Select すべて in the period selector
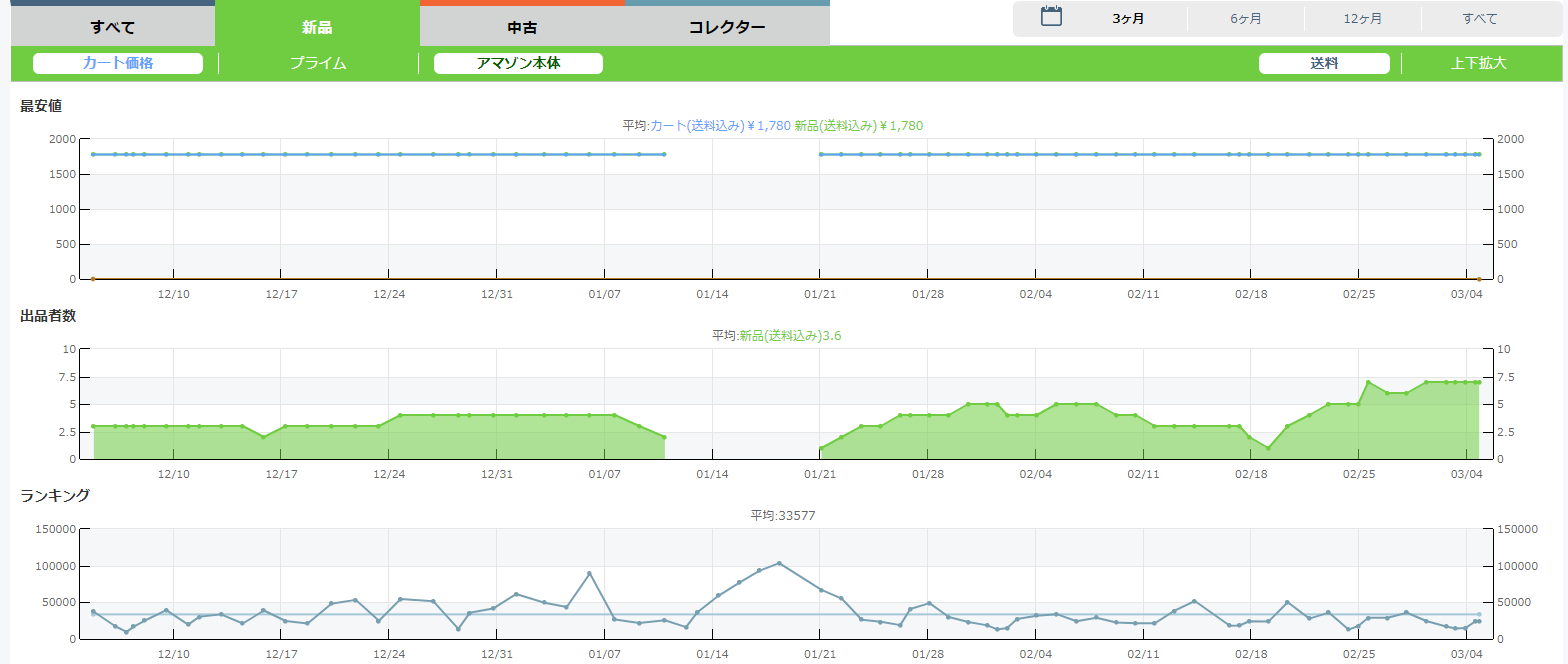 (1479, 19)
